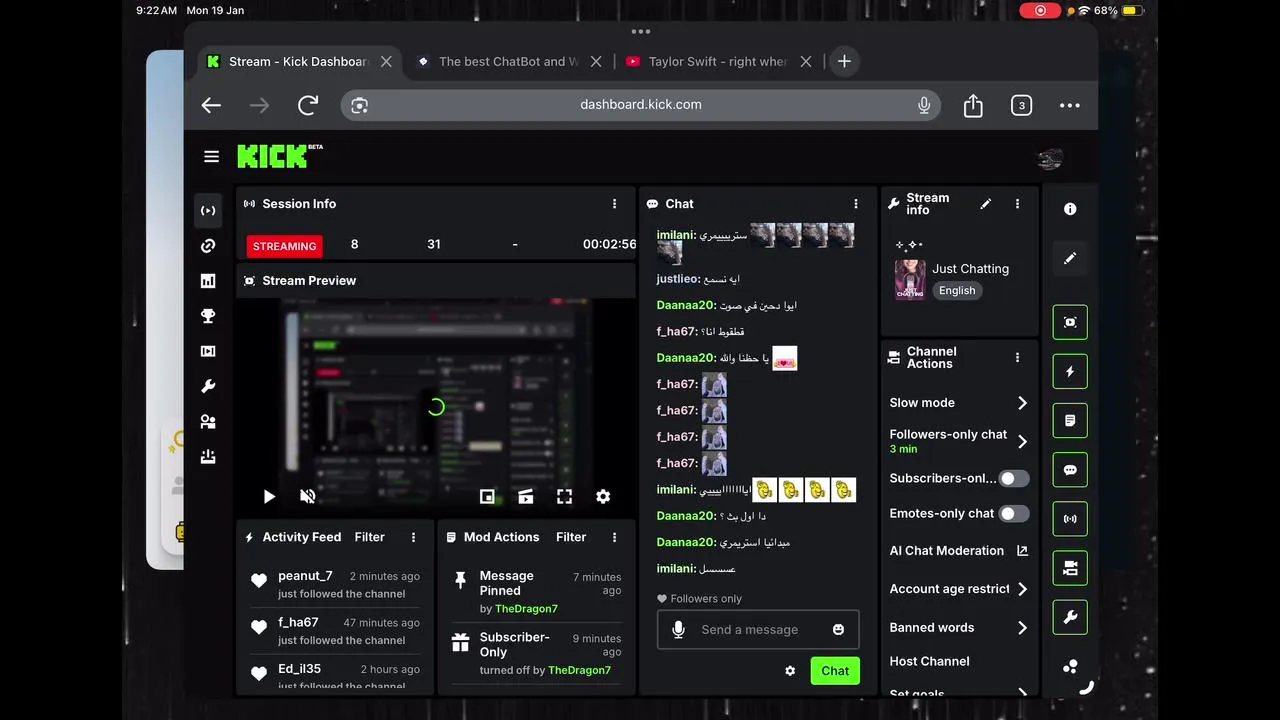
Task: Open Channel Actions three-dot menu
Action: point(1017,358)
